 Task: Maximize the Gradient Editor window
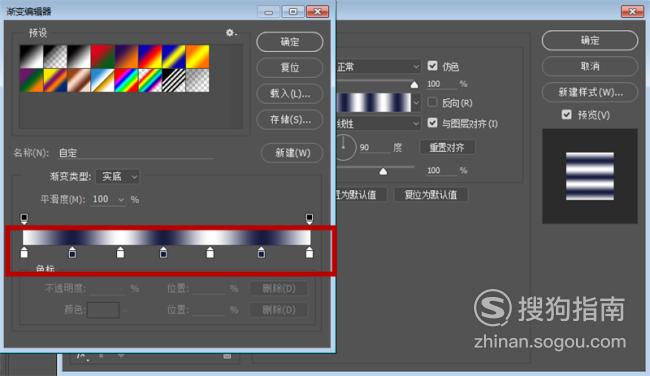tap(293, 11)
